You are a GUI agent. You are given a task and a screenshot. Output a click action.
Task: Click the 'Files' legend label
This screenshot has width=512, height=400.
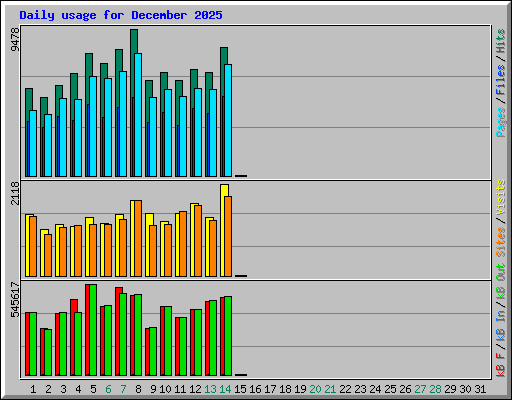tap(501, 79)
